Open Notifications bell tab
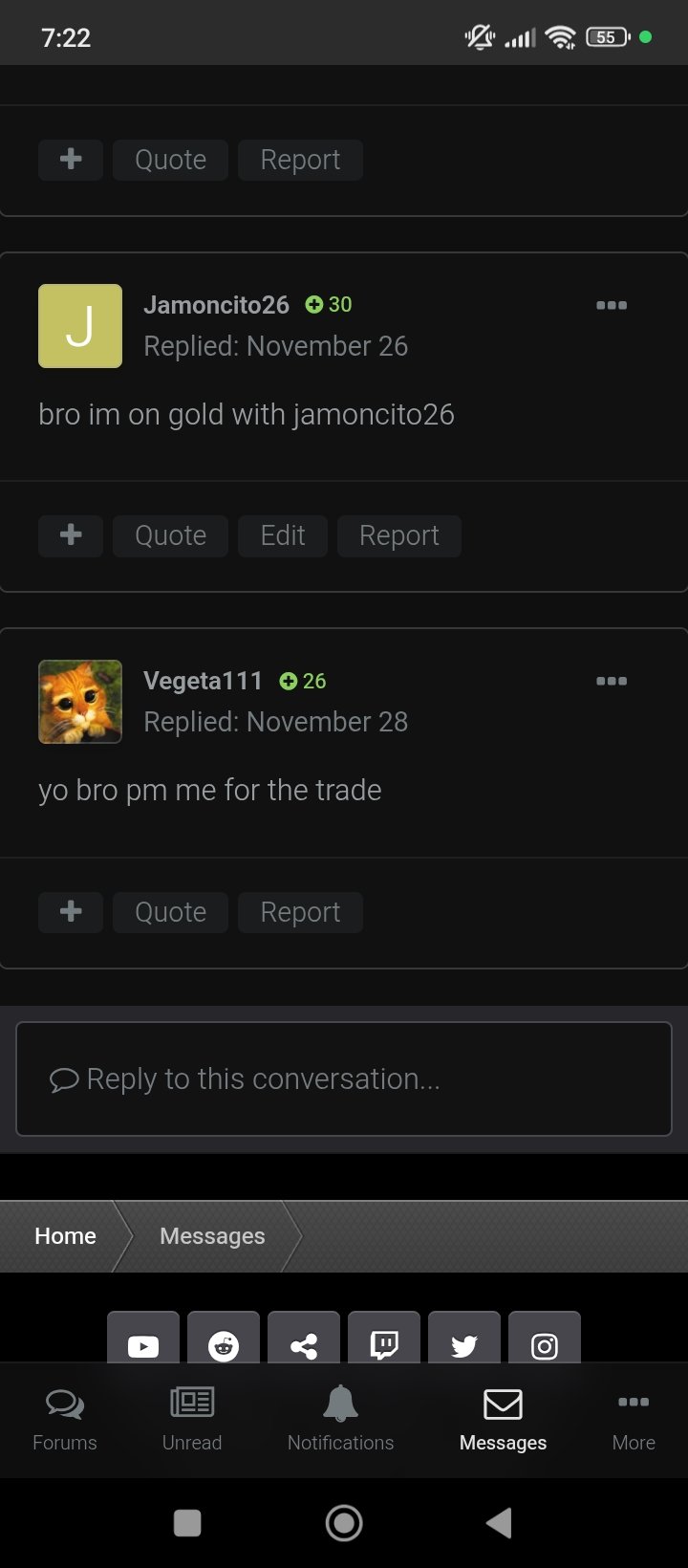The image size is (688, 1568). pyautogui.click(x=340, y=1420)
